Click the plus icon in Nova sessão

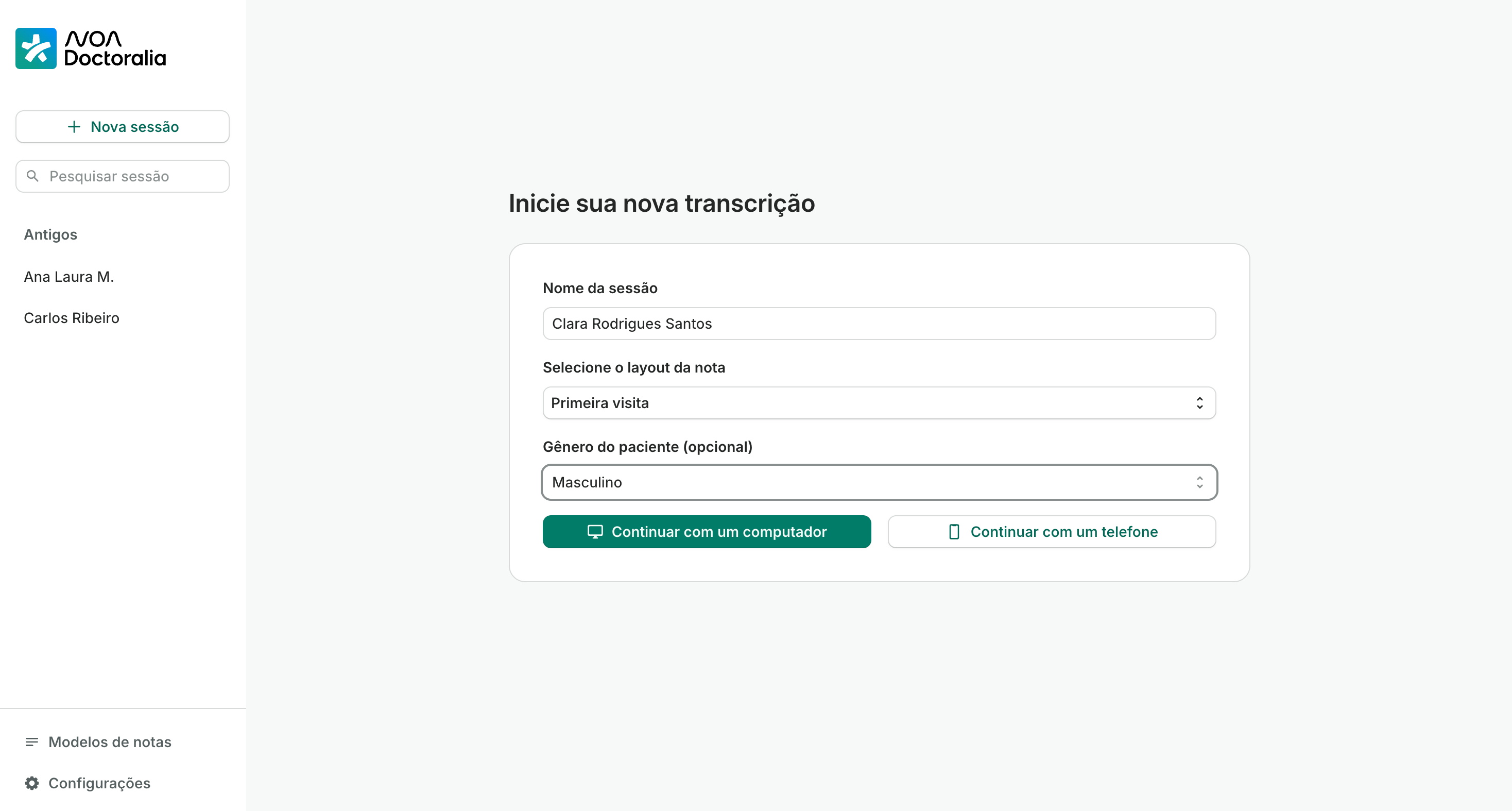(x=74, y=127)
